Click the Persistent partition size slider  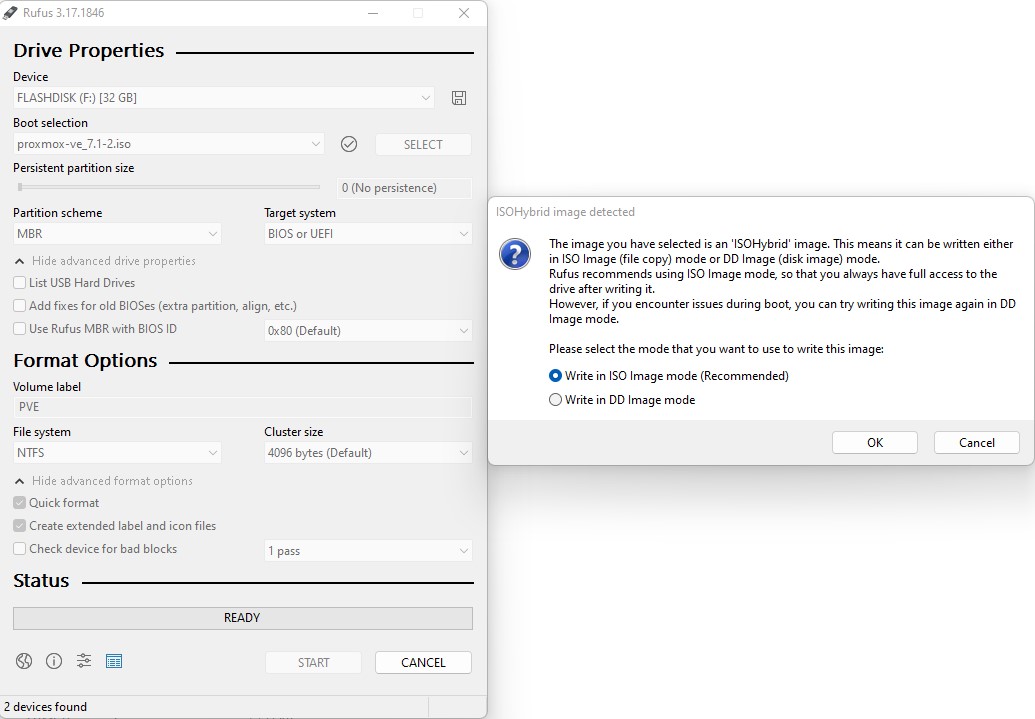tap(169, 188)
